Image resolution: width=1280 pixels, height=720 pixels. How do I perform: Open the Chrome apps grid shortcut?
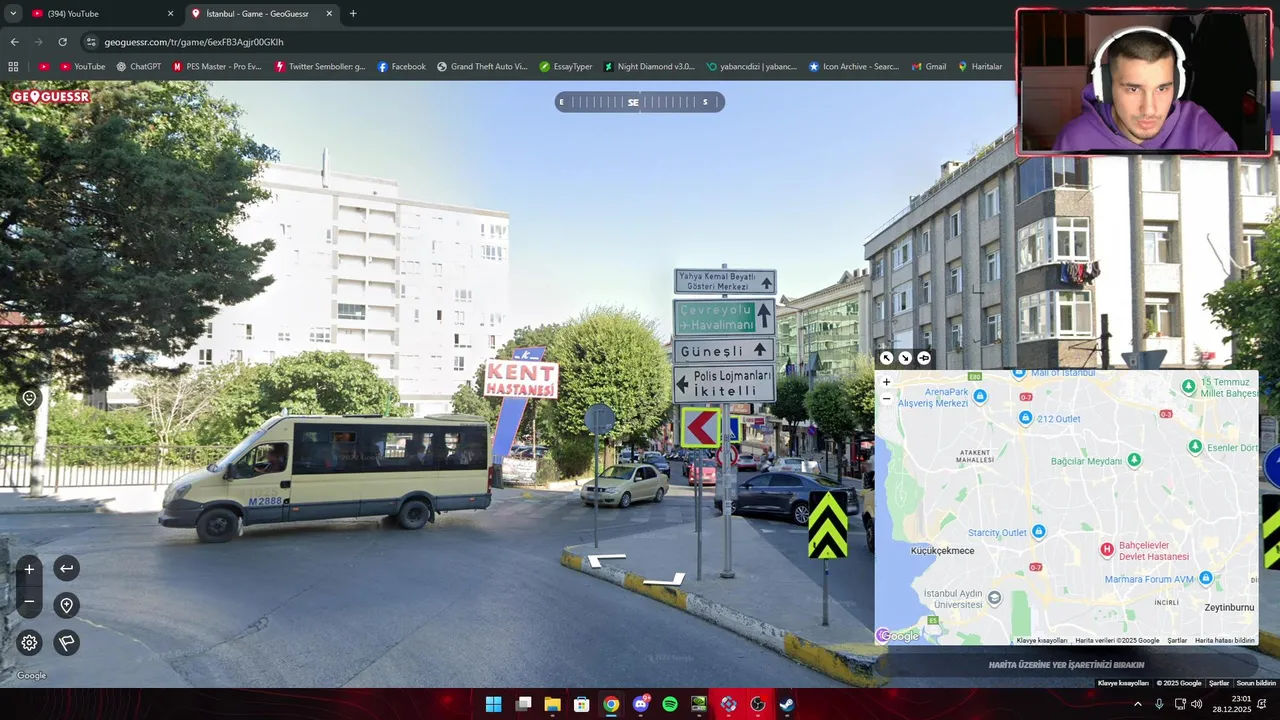tap(13, 67)
